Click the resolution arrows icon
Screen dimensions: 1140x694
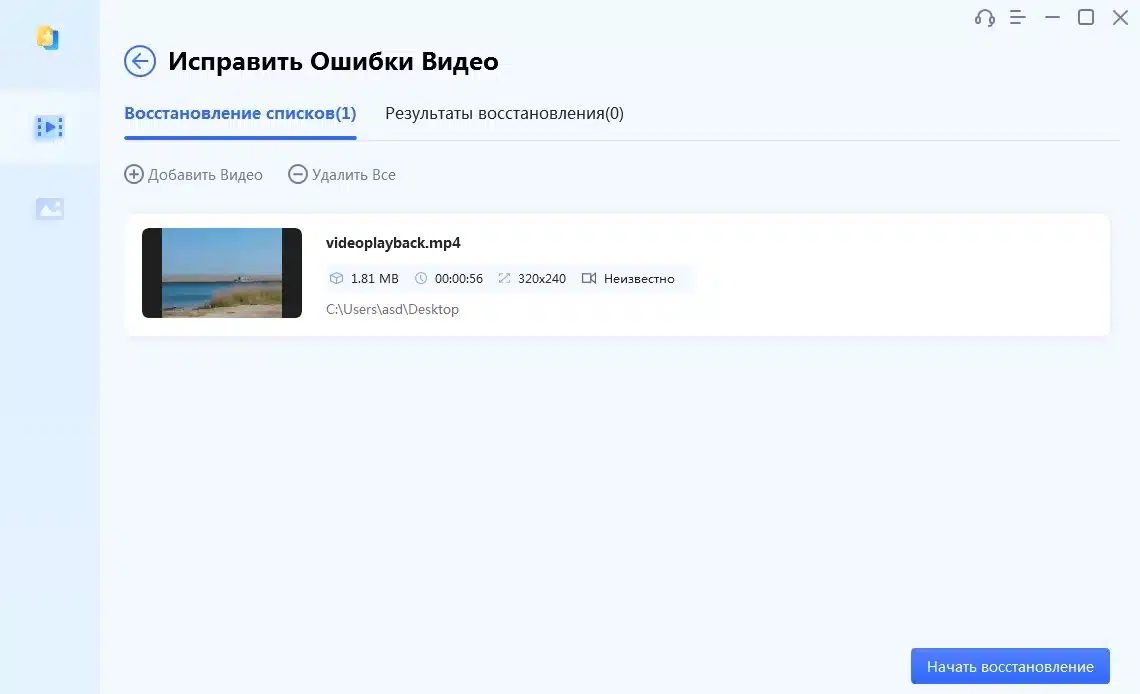[x=503, y=279]
